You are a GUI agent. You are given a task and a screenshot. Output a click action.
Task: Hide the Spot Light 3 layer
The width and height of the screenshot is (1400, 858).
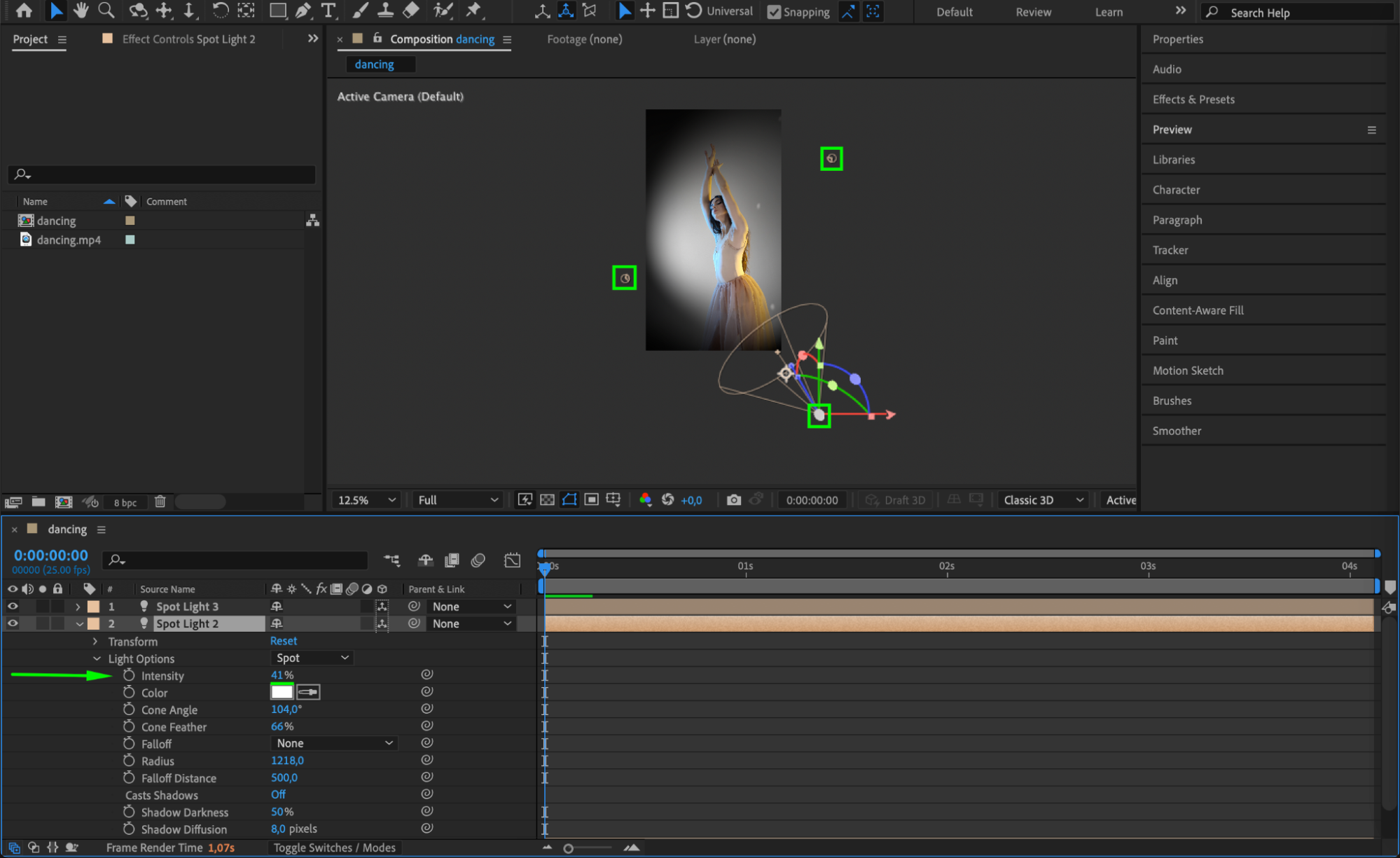pyautogui.click(x=13, y=607)
